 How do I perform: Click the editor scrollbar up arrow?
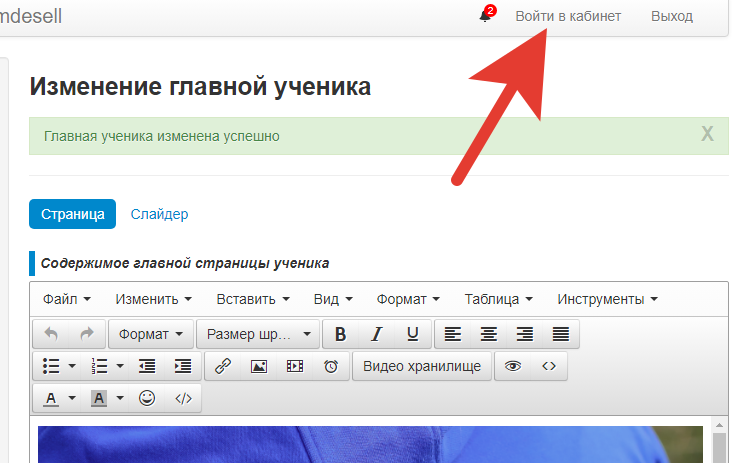coord(719,425)
